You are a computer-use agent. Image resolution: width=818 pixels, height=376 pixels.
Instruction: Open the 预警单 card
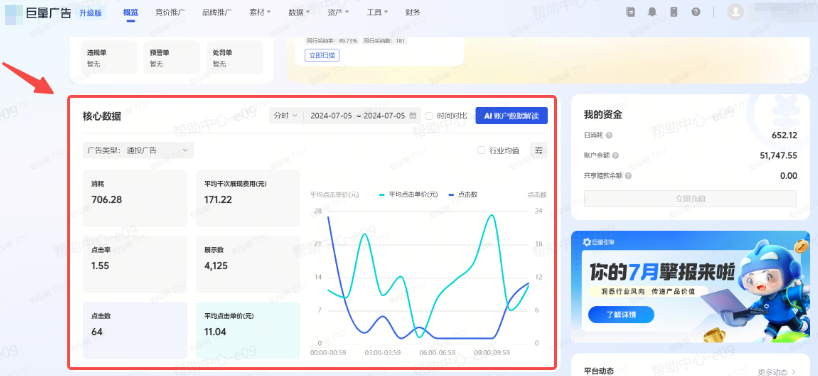tap(172, 57)
